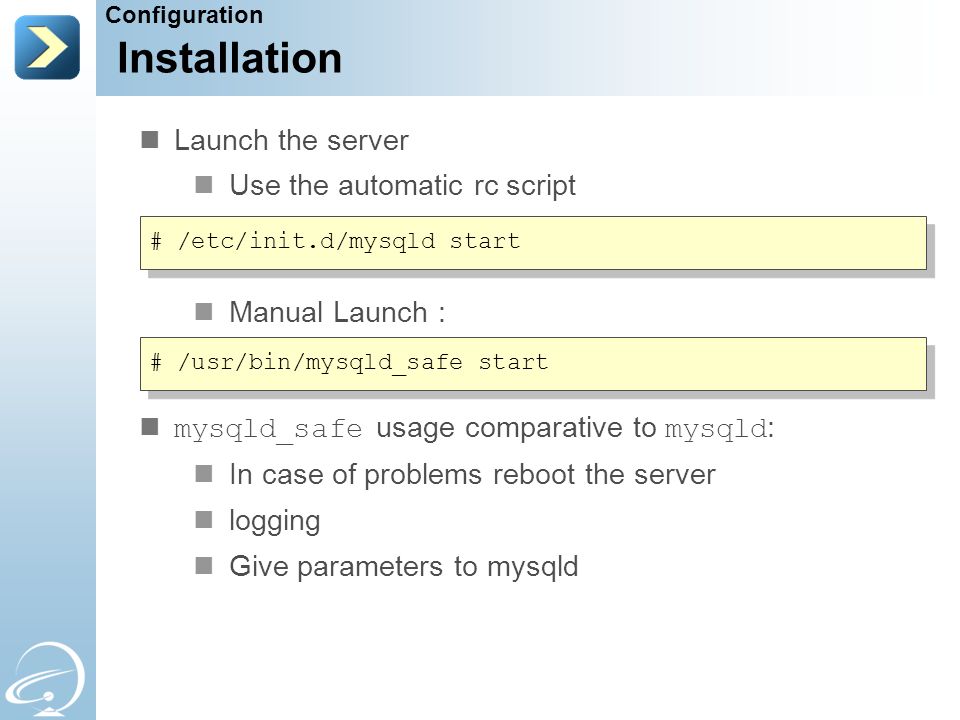Click the logging bullet text
This screenshot has width=960, height=720.
(275, 522)
